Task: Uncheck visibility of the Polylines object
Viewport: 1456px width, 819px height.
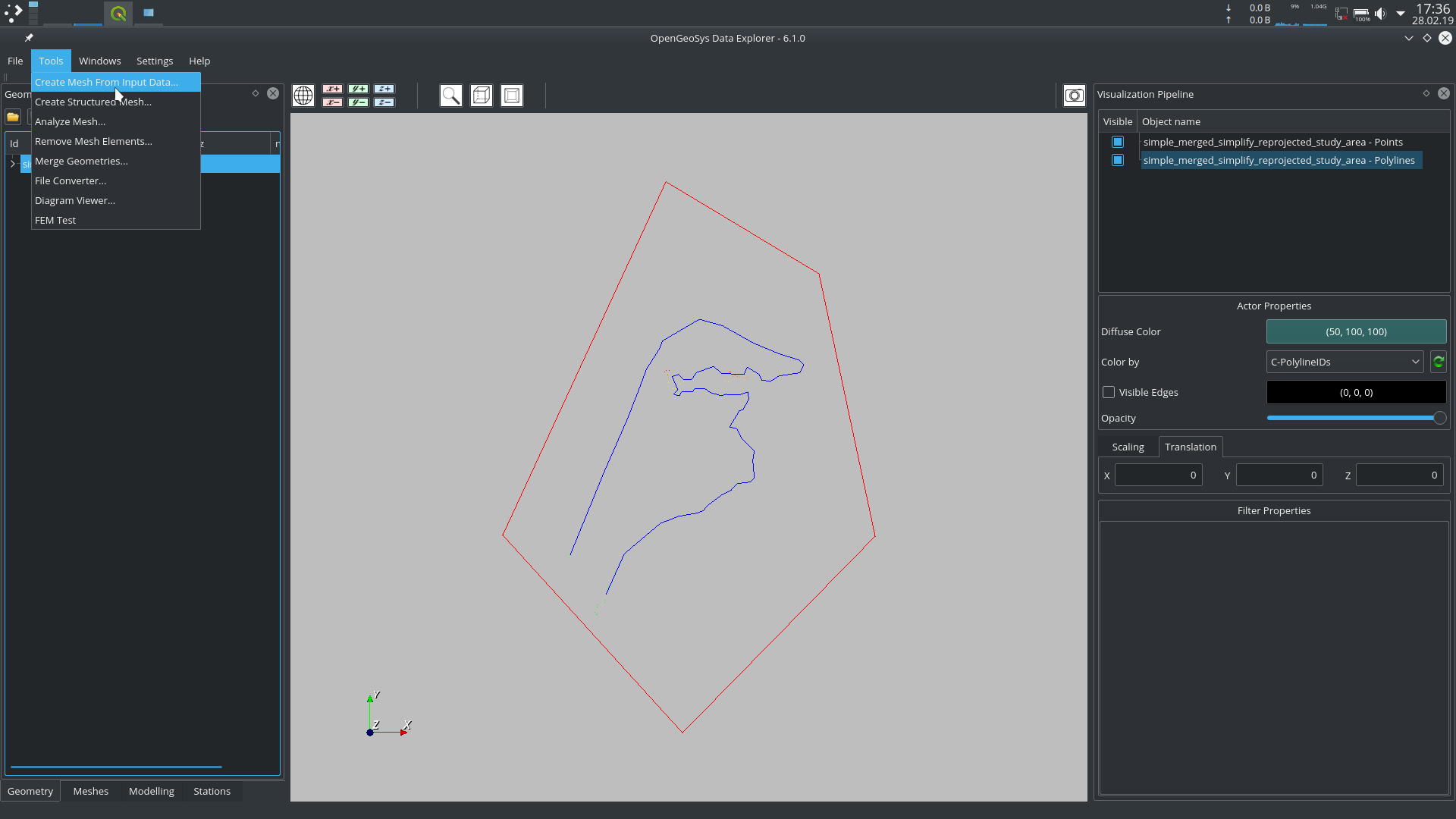Action: click(x=1118, y=160)
